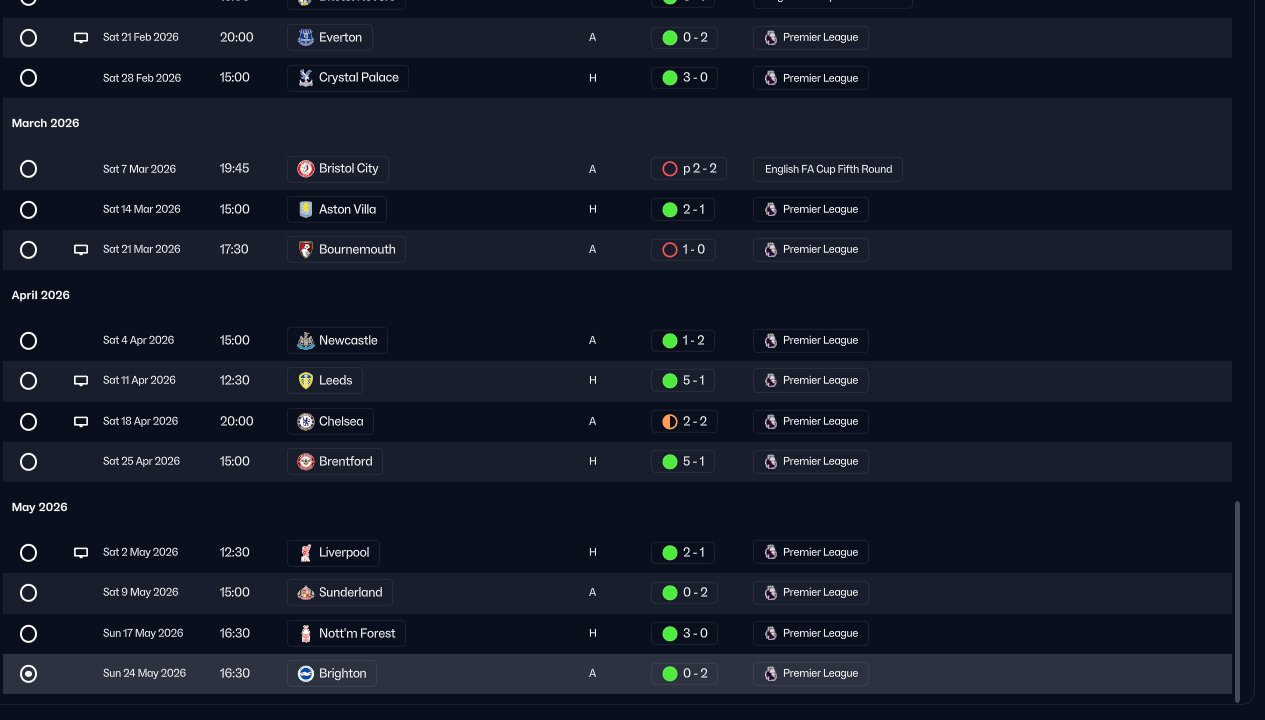Click the Liverpool club crest icon
The height and width of the screenshot is (720, 1265).
(x=306, y=553)
